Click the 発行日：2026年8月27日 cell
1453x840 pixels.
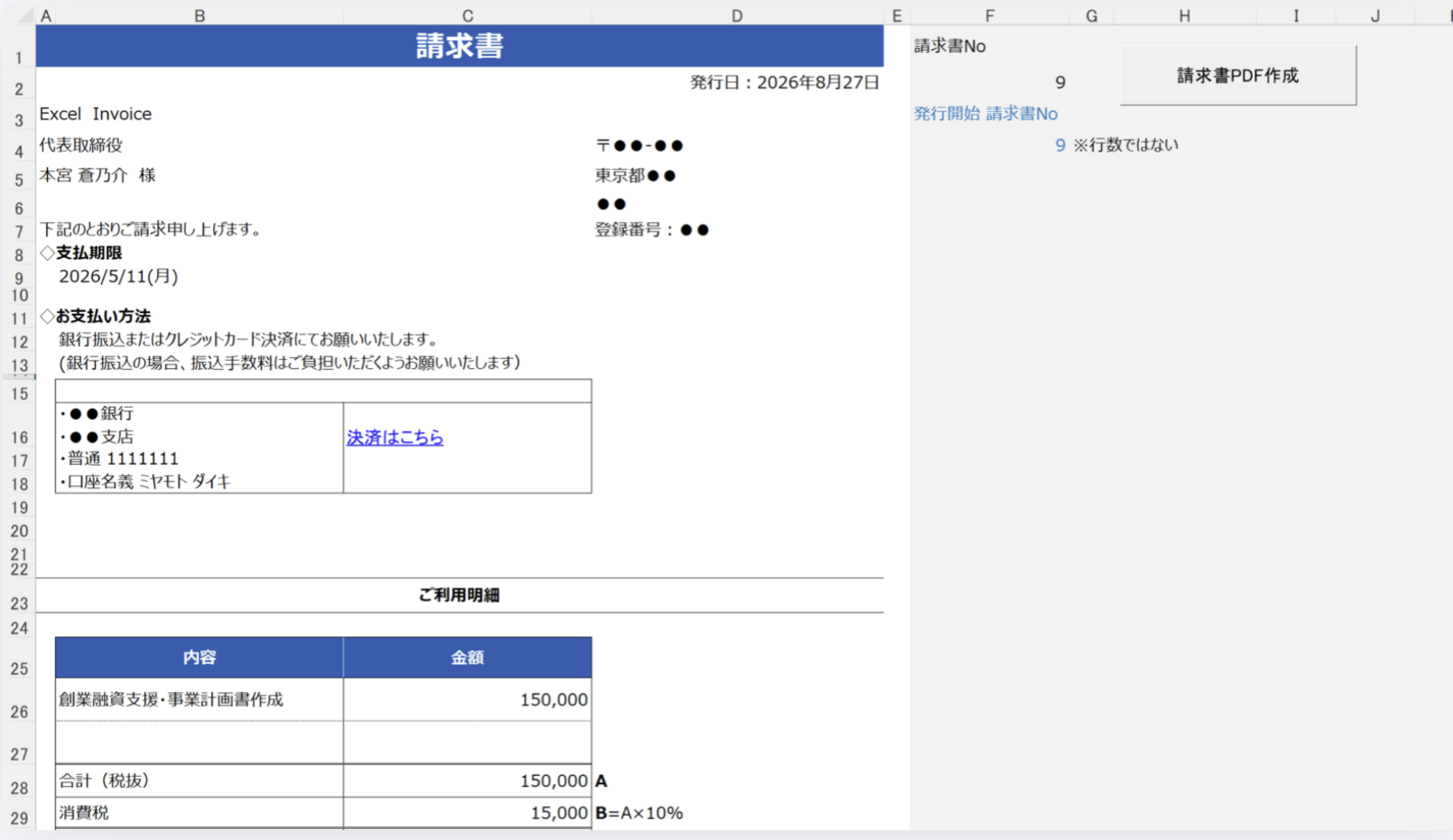click(x=784, y=82)
